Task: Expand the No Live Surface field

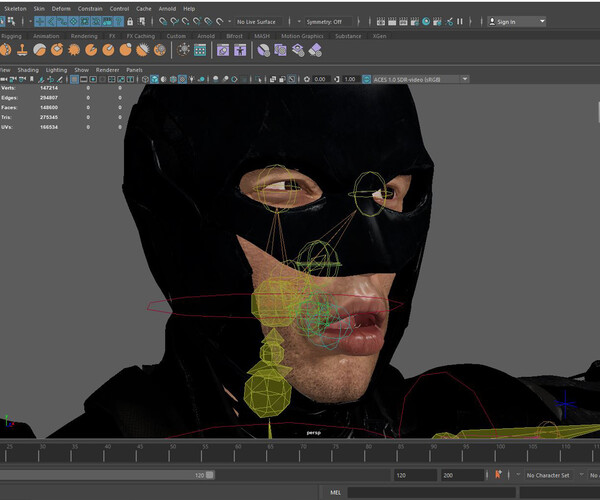Action: [x=258, y=22]
